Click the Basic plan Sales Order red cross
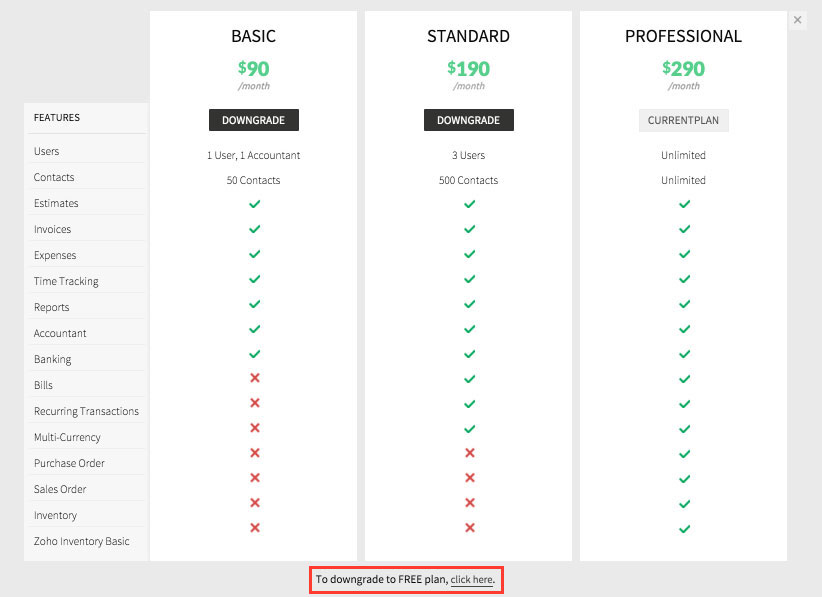Screen dimensions: 822x597 tap(255, 477)
